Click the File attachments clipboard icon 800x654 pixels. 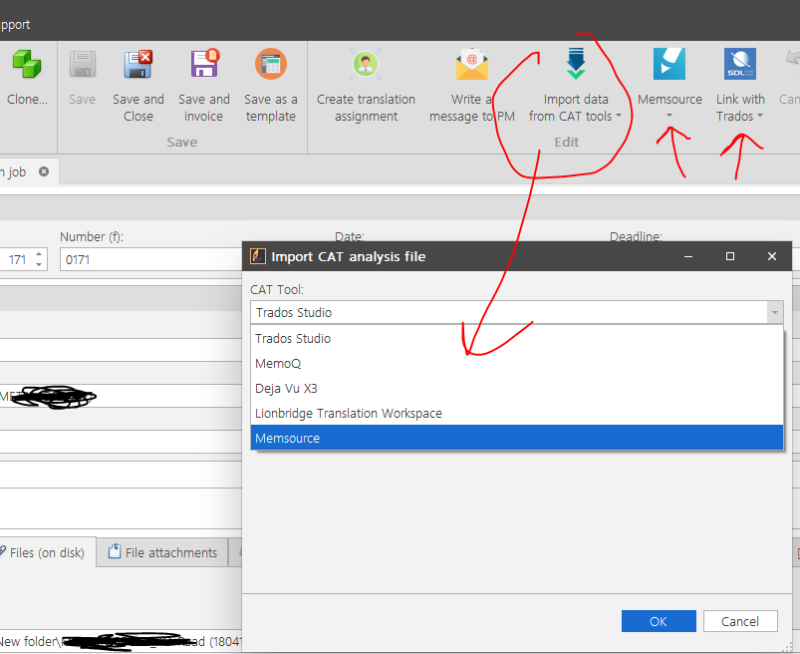(115, 551)
